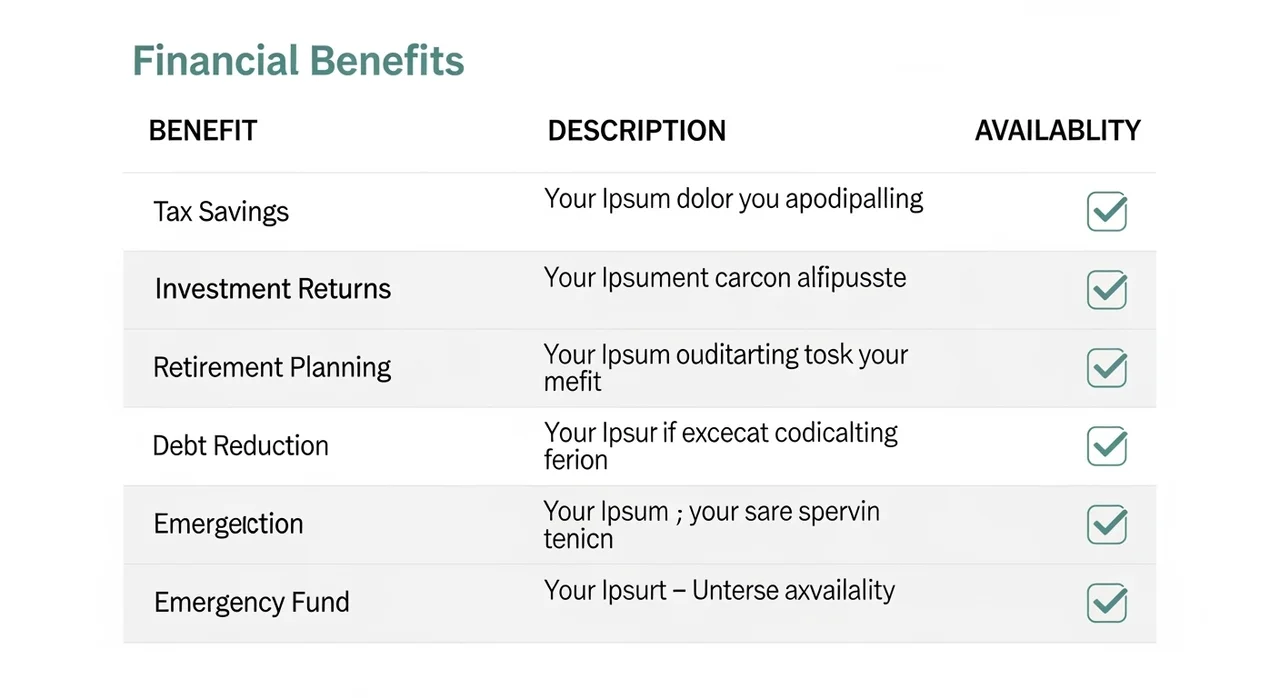Viewport: 1280px width, 698px height.
Task: Click the Debt Reduction description text
Action: [x=721, y=446]
